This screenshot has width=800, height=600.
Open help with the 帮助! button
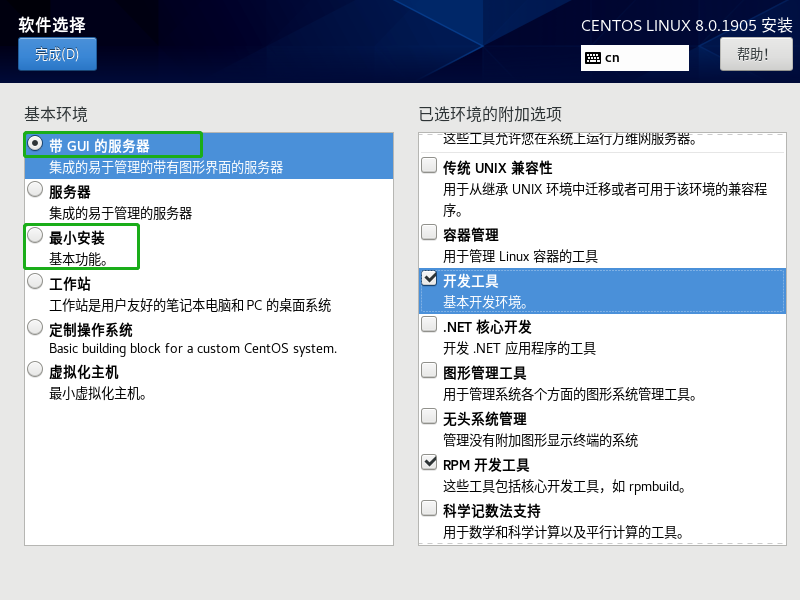point(756,55)
